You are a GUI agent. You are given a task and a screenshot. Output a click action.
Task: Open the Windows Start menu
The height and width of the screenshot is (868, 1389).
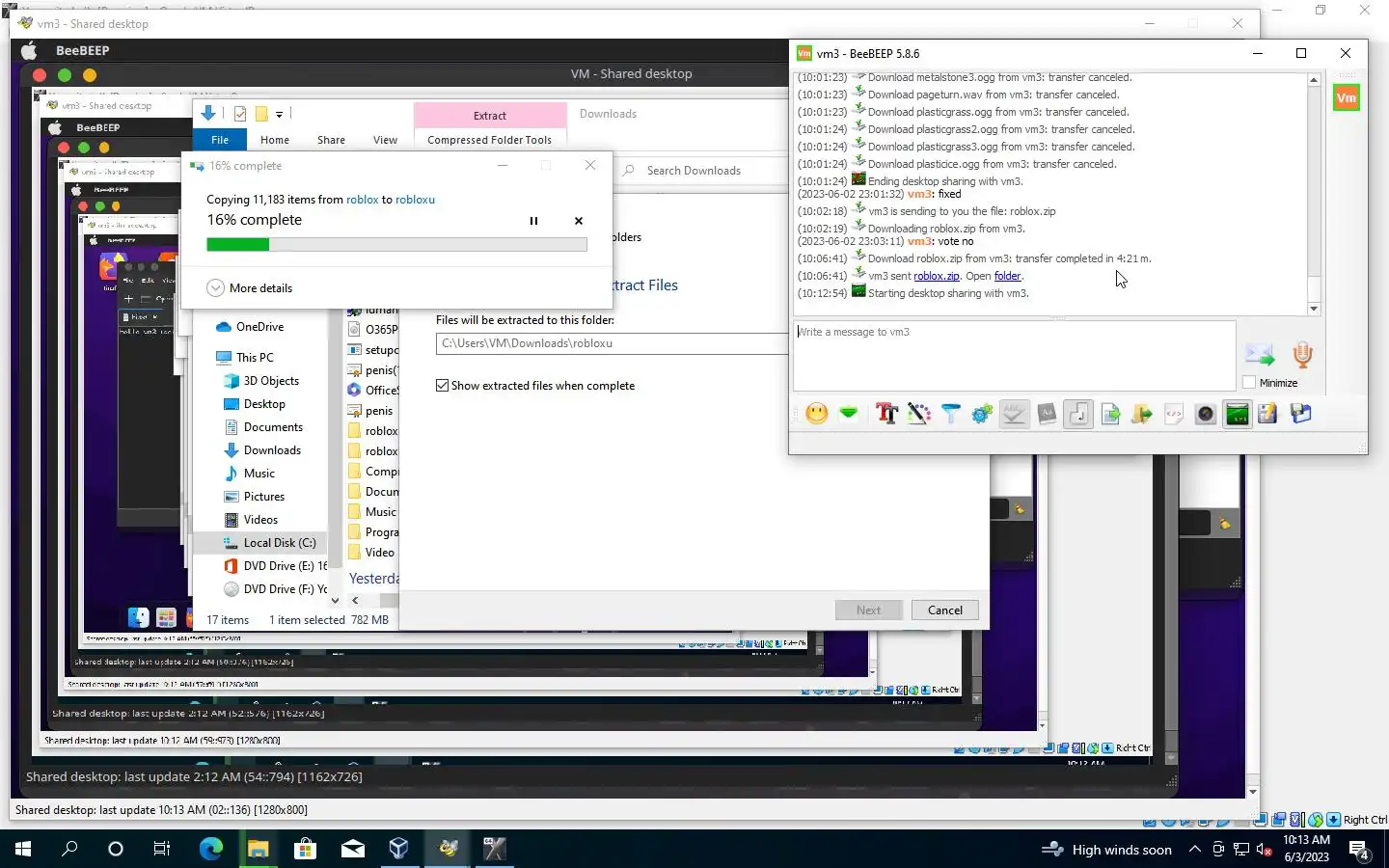click(23, 849)
